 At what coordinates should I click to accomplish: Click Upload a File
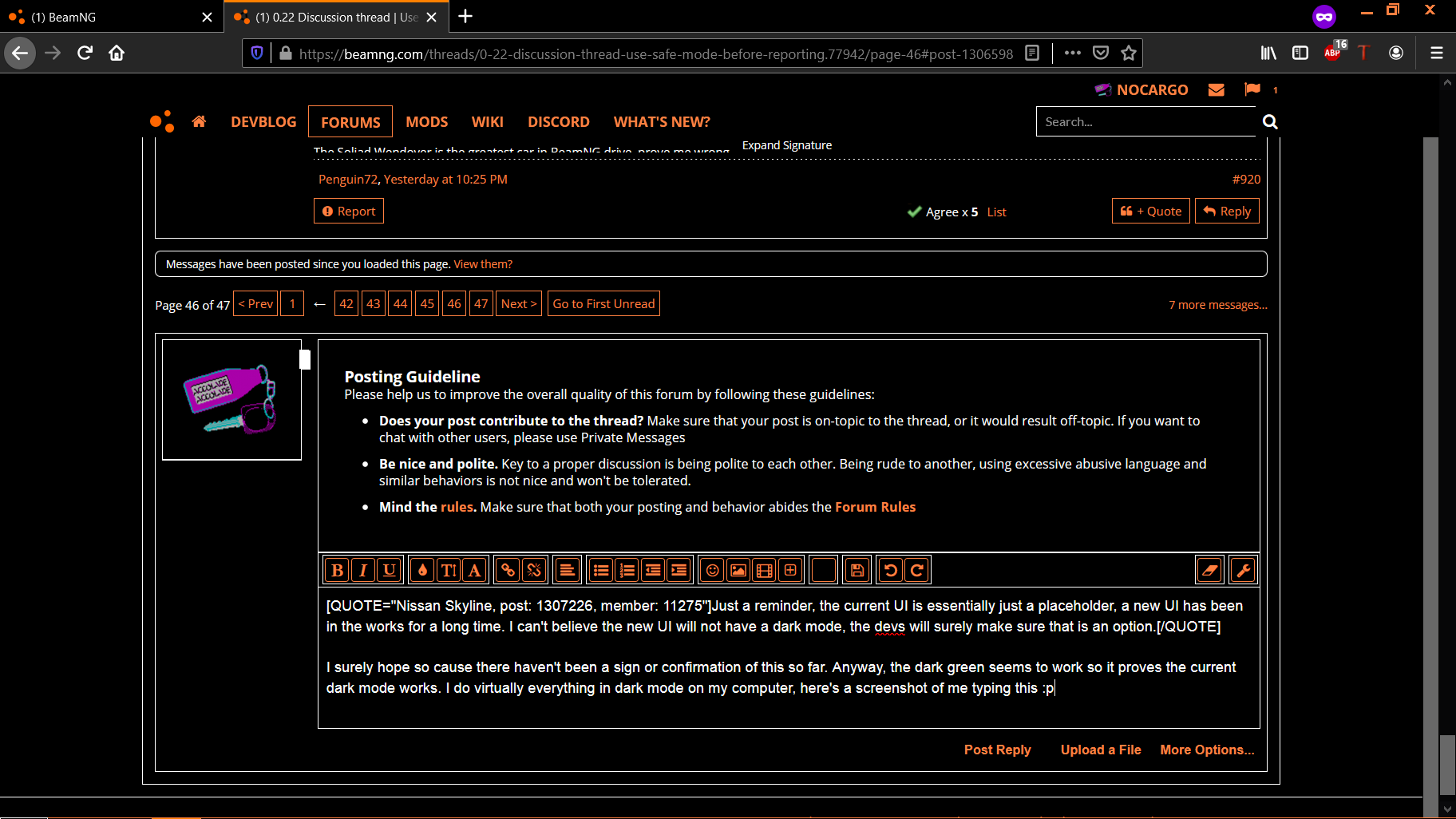(x=1101, y=750)
